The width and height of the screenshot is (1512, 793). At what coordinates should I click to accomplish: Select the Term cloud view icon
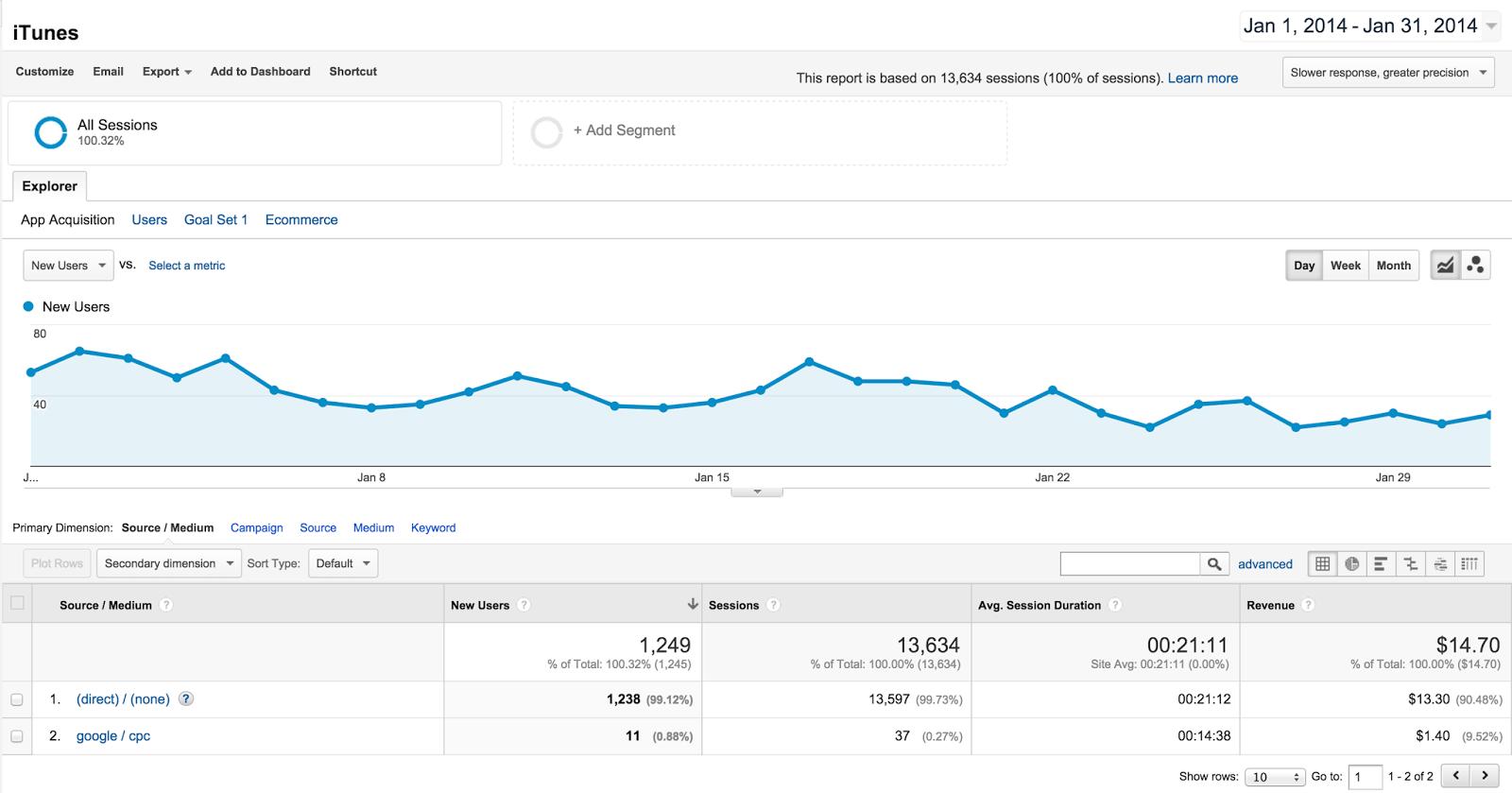click(x=1439, y=564)
